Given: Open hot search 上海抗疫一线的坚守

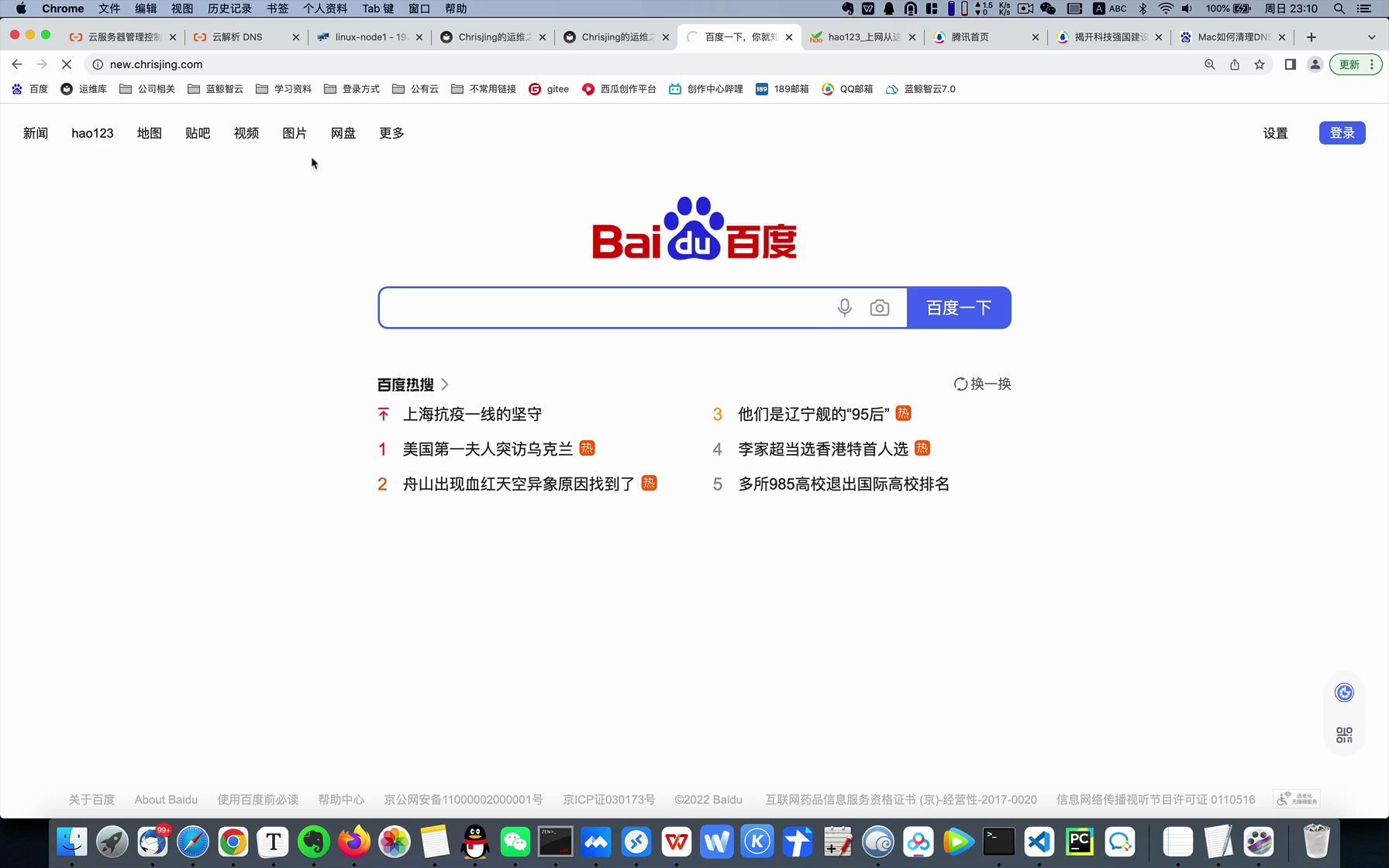Looking at the screenshot, I should 472,415.
